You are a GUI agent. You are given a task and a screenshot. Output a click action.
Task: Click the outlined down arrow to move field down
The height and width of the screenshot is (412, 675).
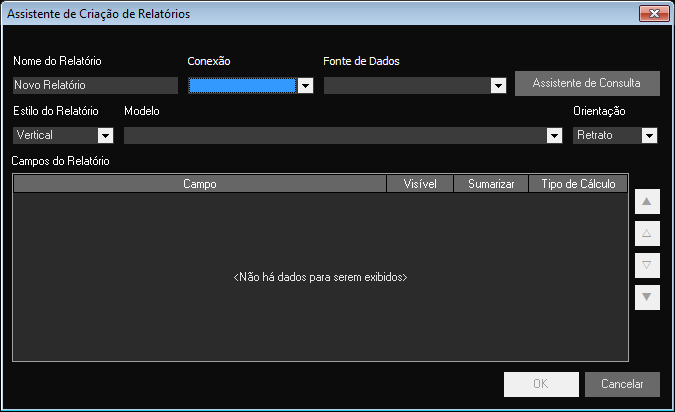tap(647, 265)
